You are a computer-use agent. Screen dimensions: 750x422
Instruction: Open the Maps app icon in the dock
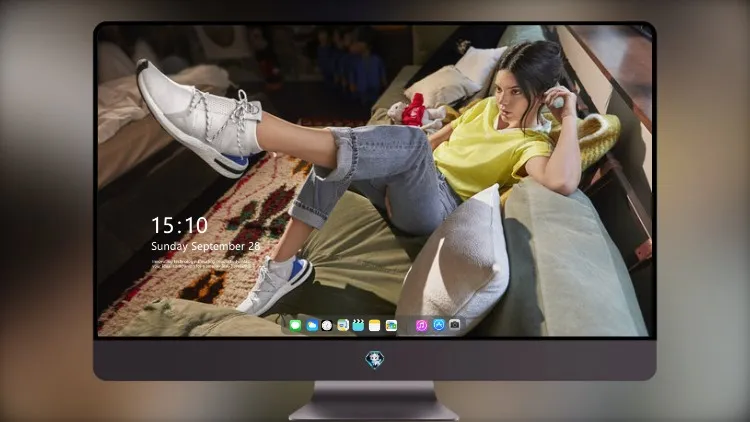coord(342,326)
